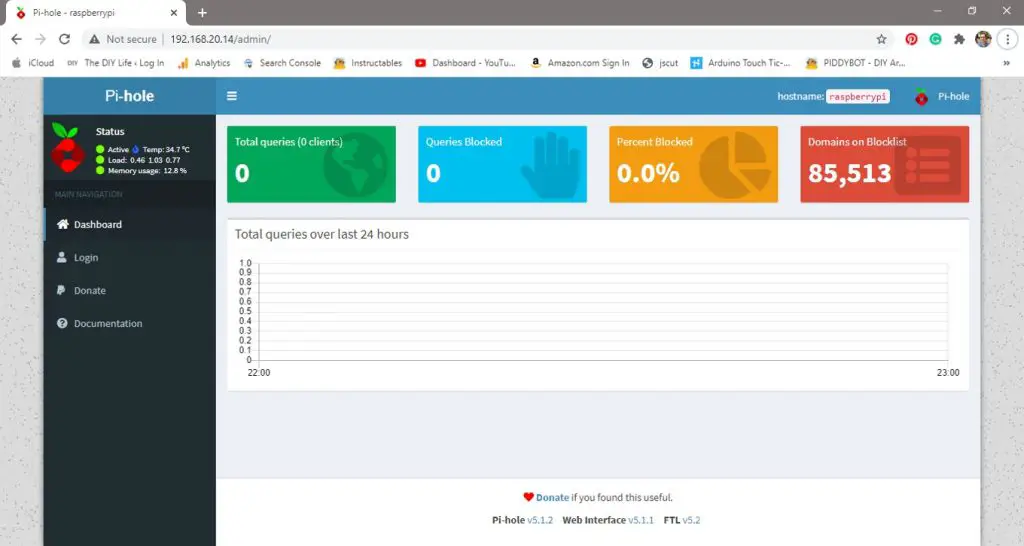Image resolution: width=1024 pixels, height=546 pixels.
Task: Open the Dashboard home icon
Action: point(62,225)
